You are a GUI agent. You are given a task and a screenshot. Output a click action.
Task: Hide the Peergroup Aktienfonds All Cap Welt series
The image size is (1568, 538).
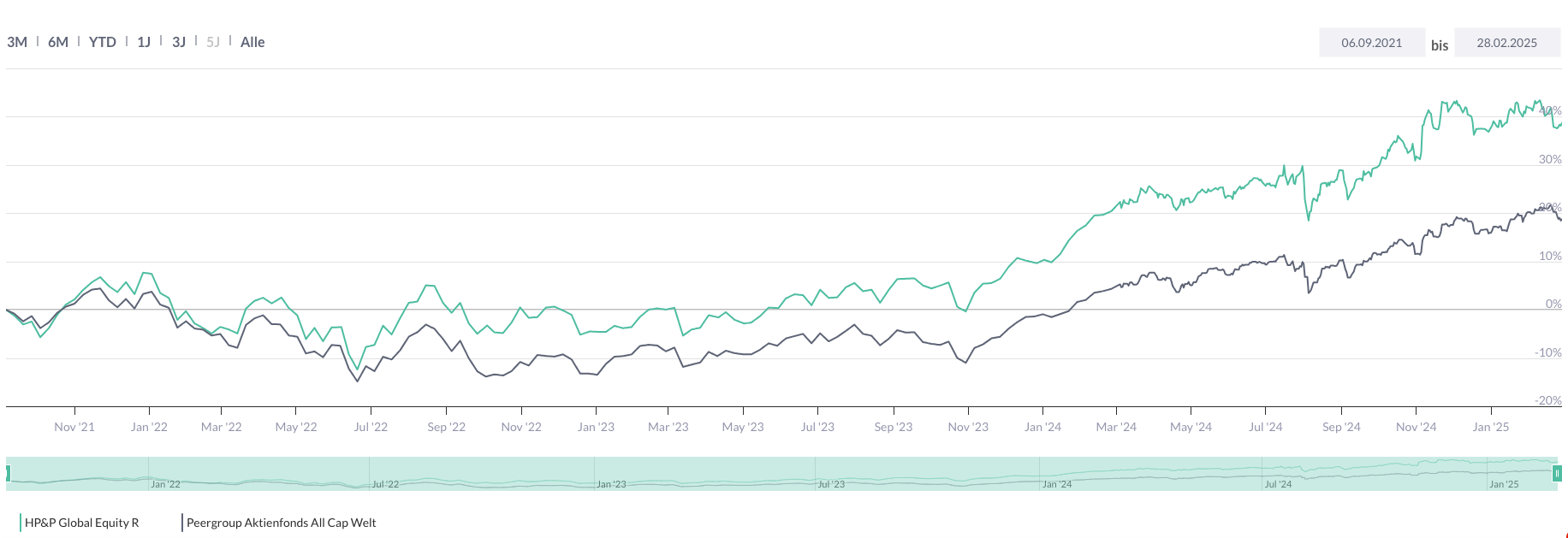(x=281, y=523)
